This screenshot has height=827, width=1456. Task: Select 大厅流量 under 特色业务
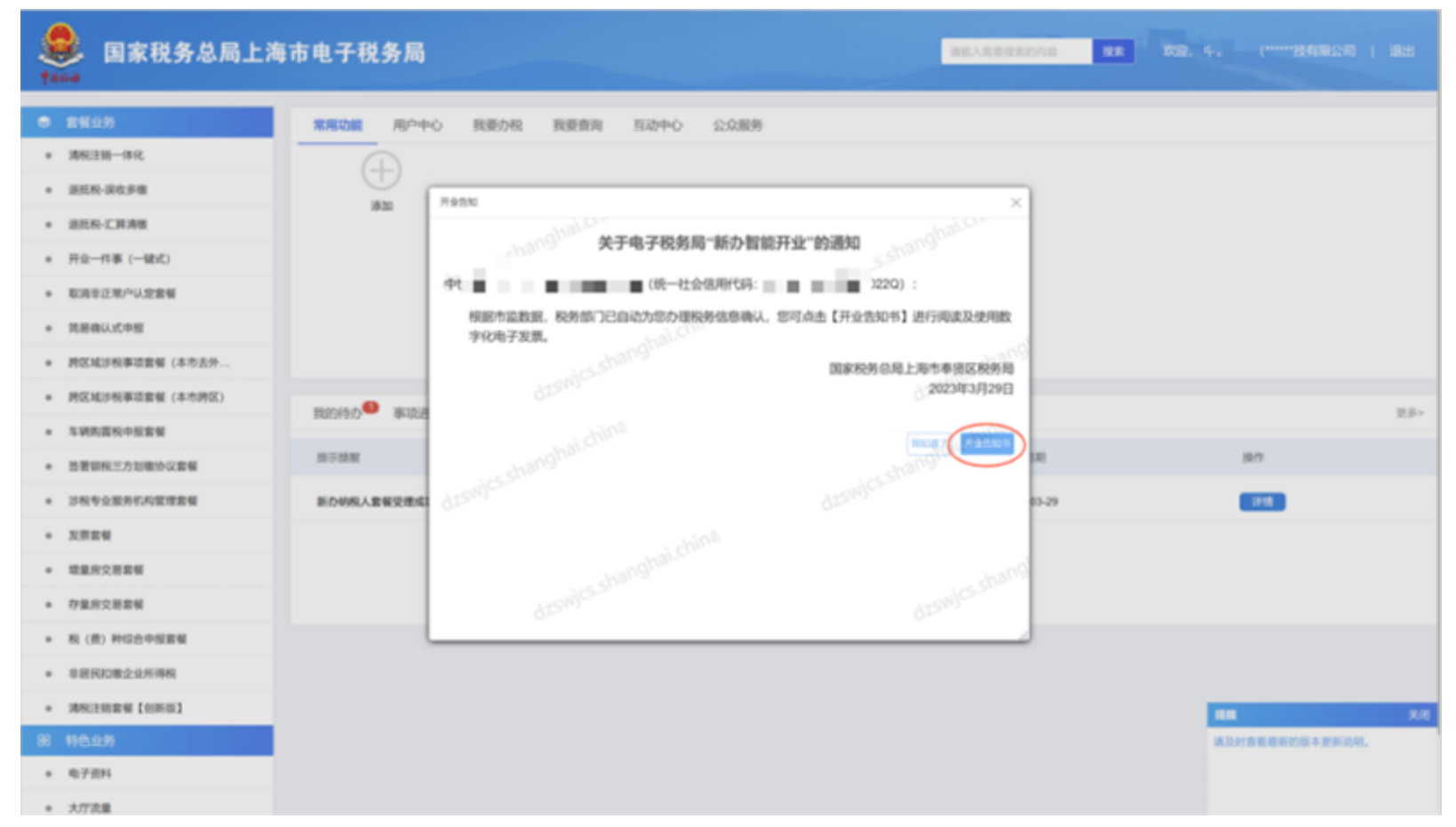[x=91, y=808]
